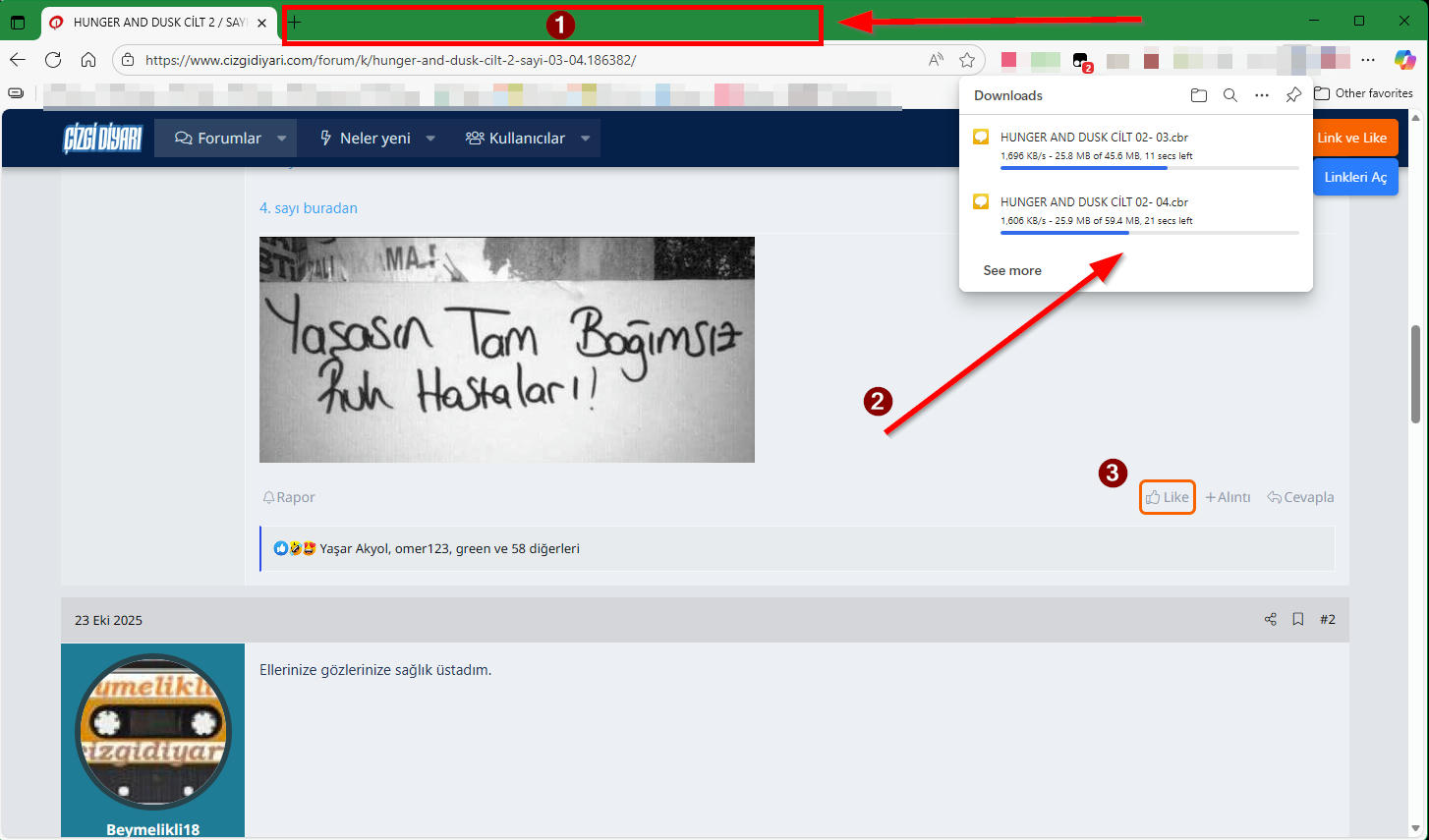Click the 03.cbr download progress bar

1148,168
